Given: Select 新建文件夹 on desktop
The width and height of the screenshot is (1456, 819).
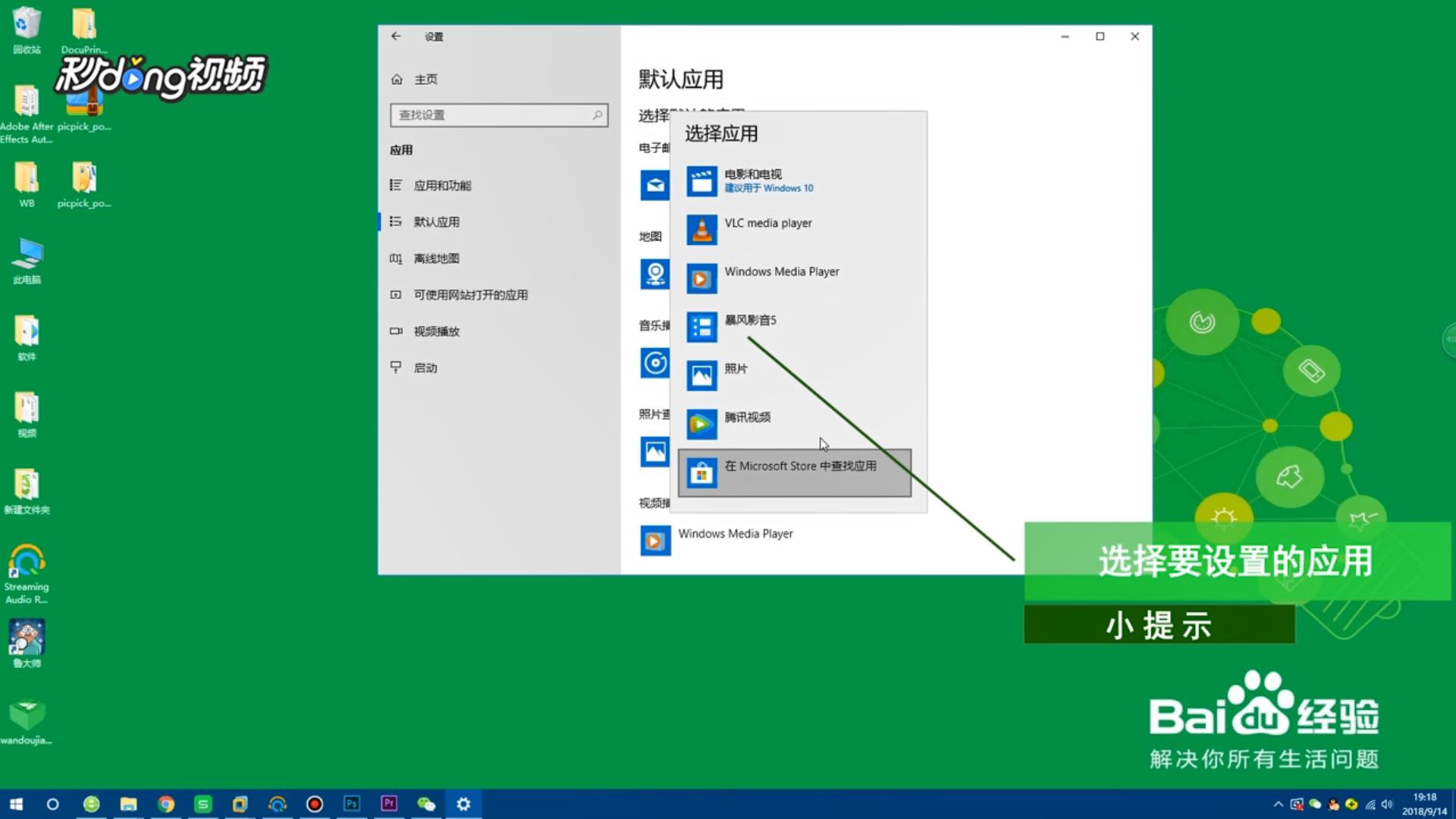Looking at the screenshot, I should pos(27,491).
